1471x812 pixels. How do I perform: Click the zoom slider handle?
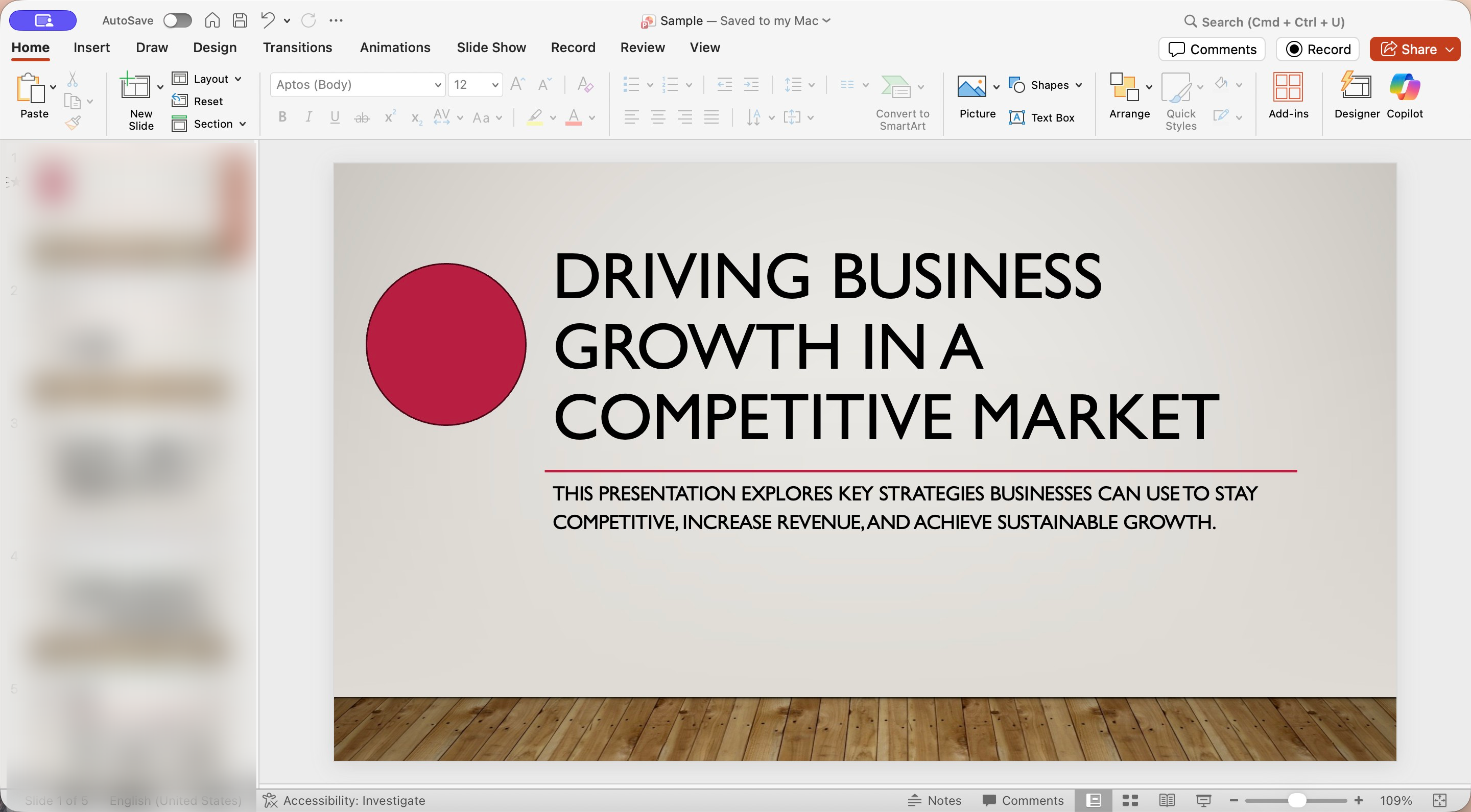[x=1296, y=800]
